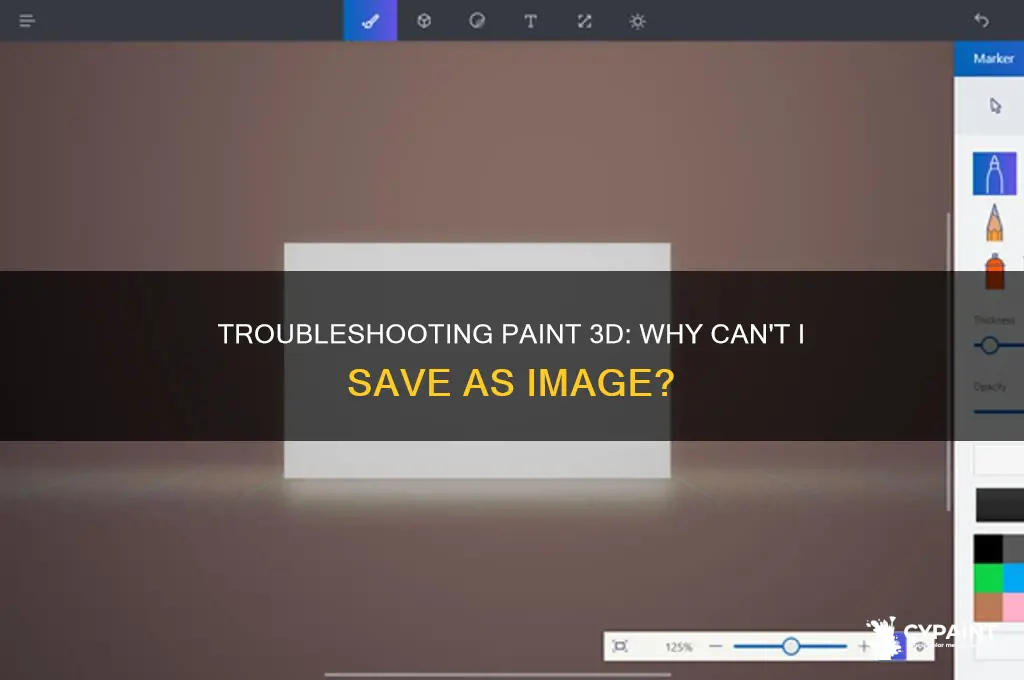Click the Marker panel header
The image size is (1024, 680).
(x=989, y=59)
